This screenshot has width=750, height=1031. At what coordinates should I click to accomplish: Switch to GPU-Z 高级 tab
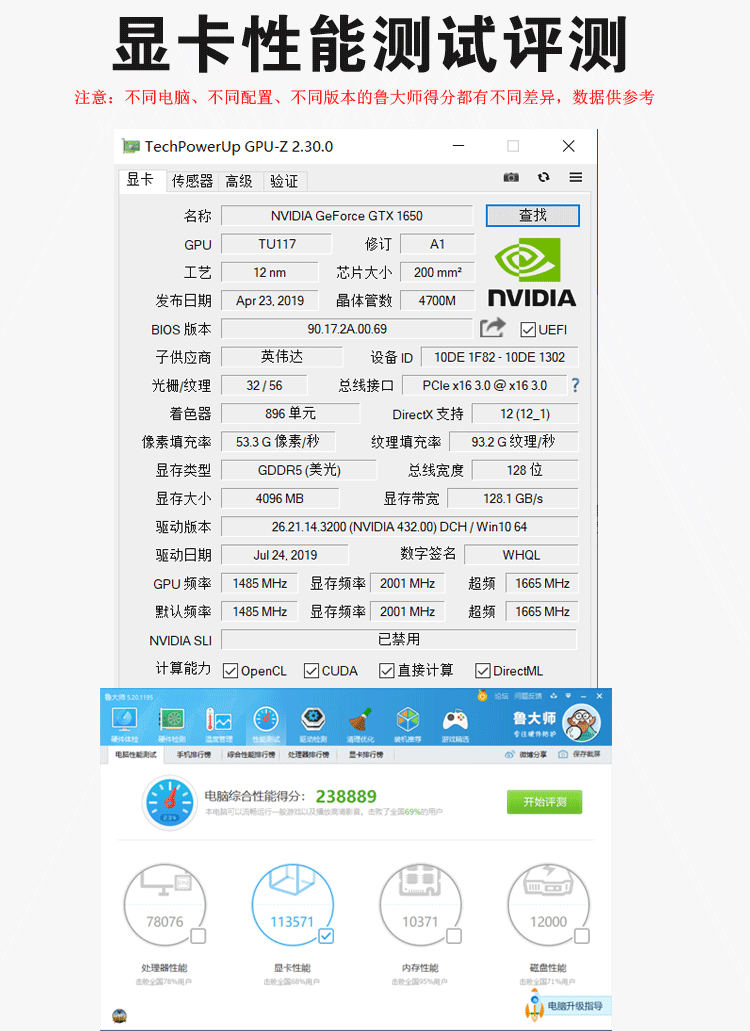(x=239, y=181)
